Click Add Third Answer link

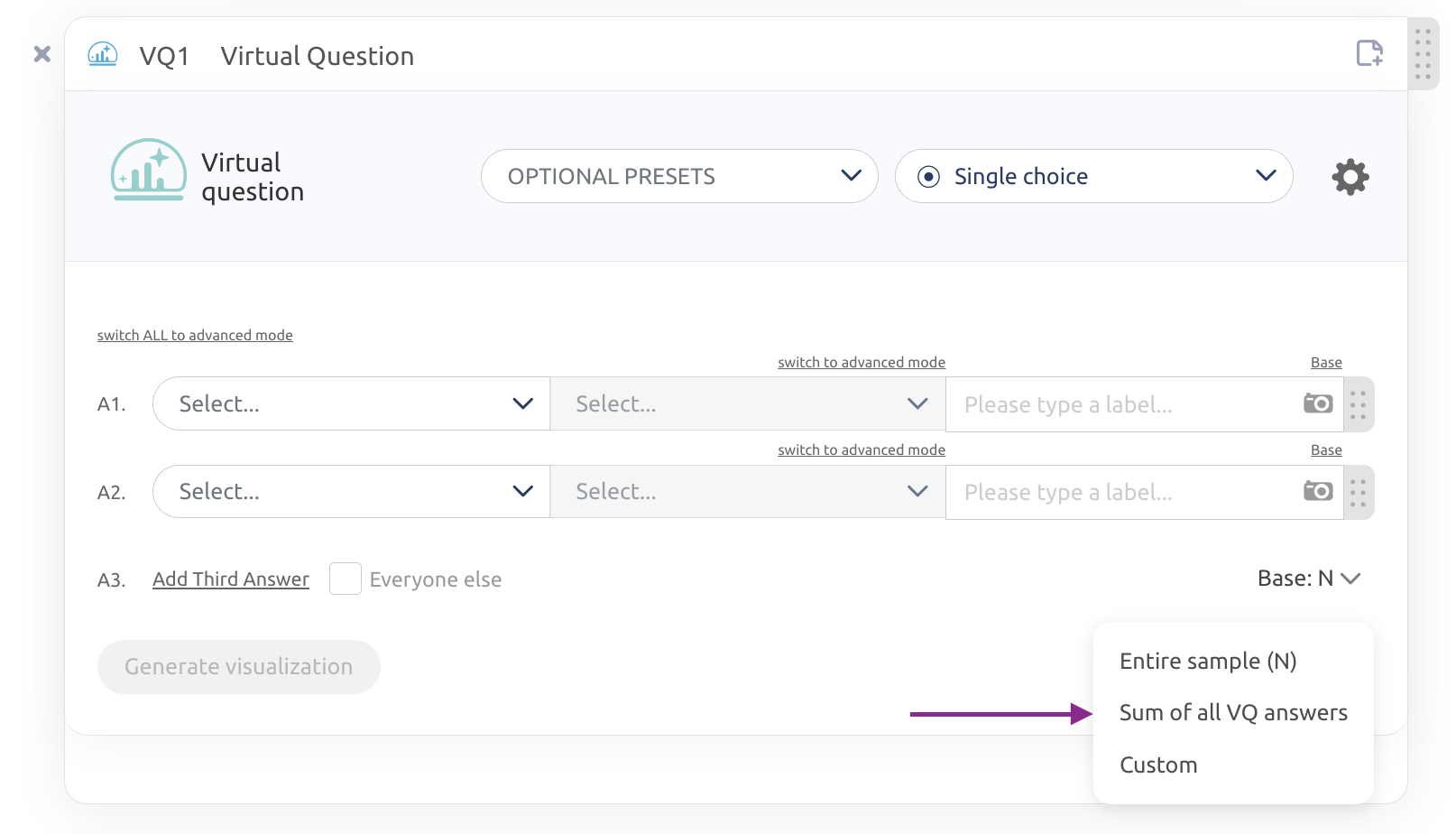pos(231,579)
